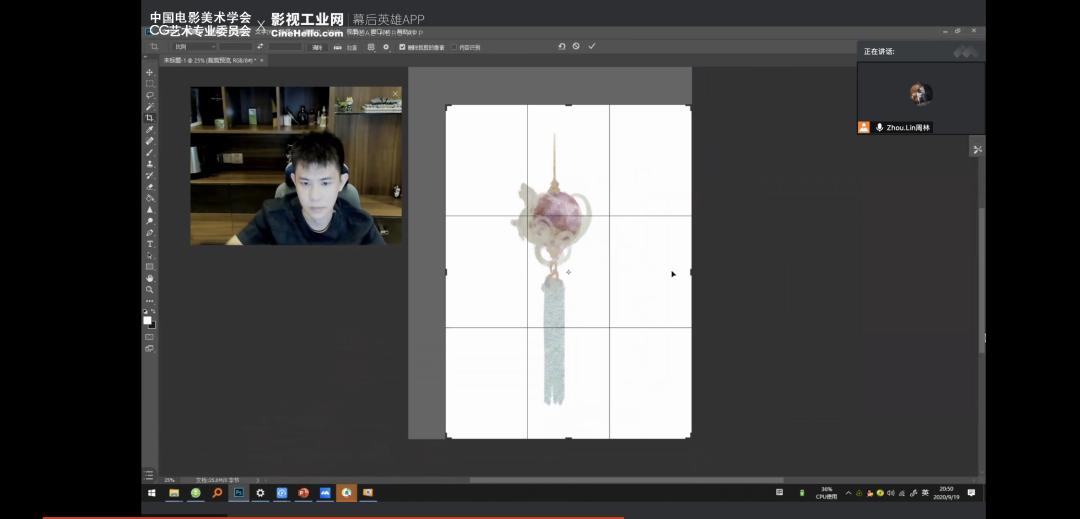The image size is (1080, 519).
Task: Swap crop width and height values
Action: point(260,46)
